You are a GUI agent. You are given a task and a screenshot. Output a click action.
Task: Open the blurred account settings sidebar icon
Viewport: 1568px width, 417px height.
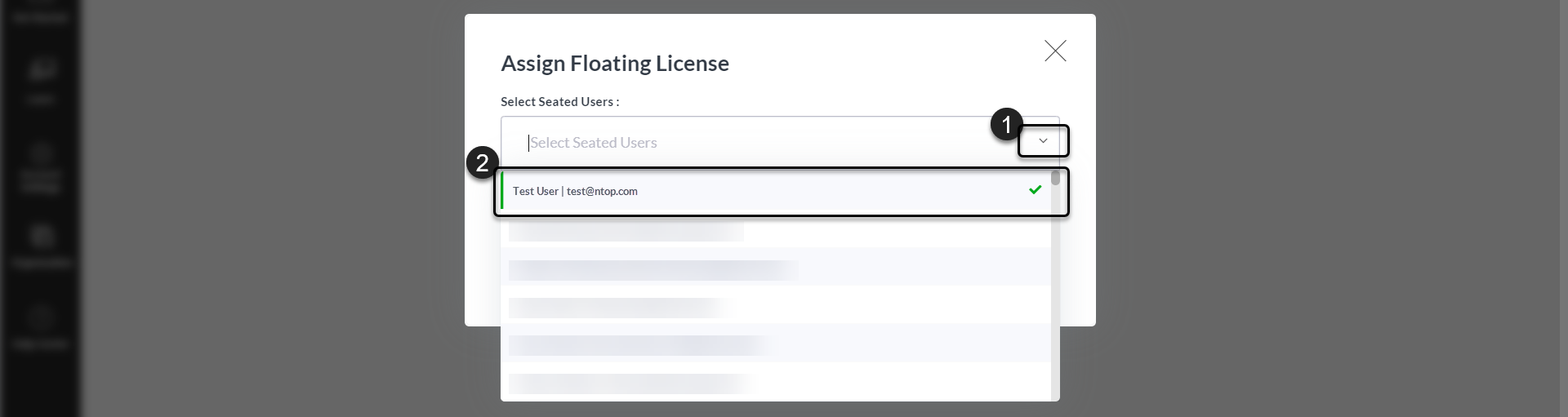click(41, 167)
